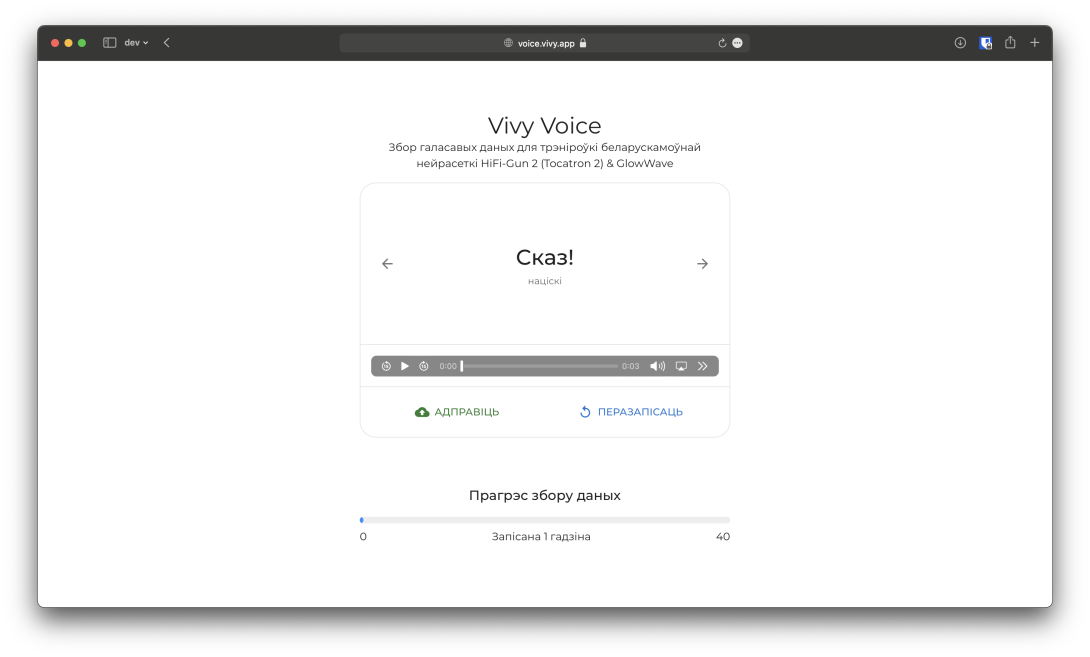Click the data collection progress bar
Screen dimensions: 1090x657
[x=545, y=520]
